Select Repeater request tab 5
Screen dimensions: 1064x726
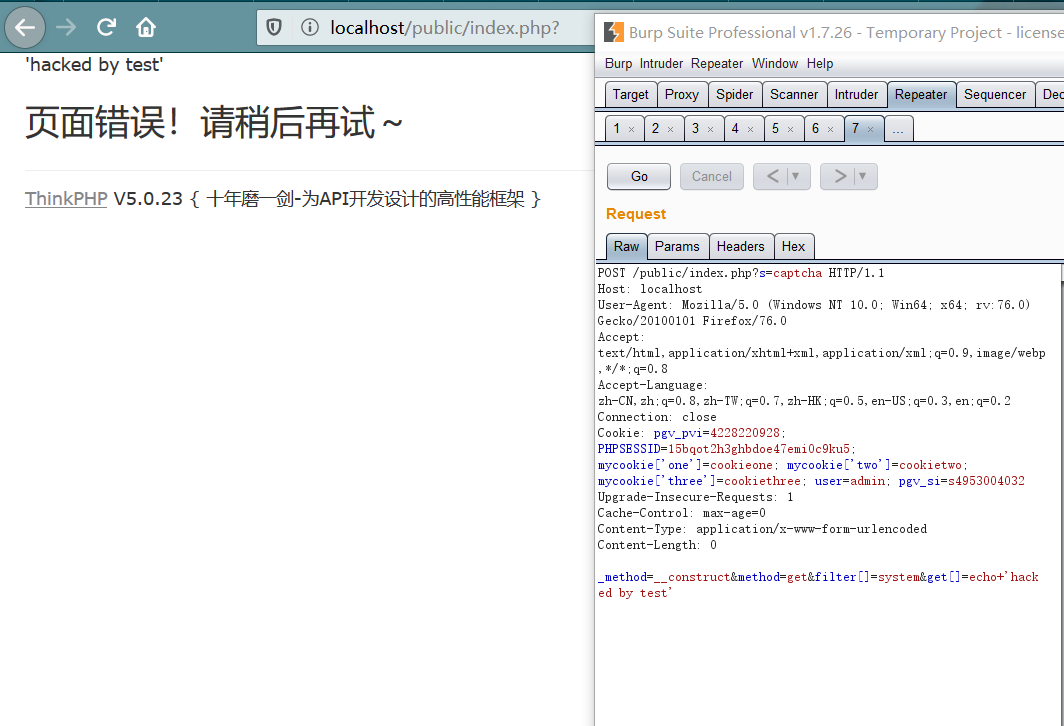(776, 128)
